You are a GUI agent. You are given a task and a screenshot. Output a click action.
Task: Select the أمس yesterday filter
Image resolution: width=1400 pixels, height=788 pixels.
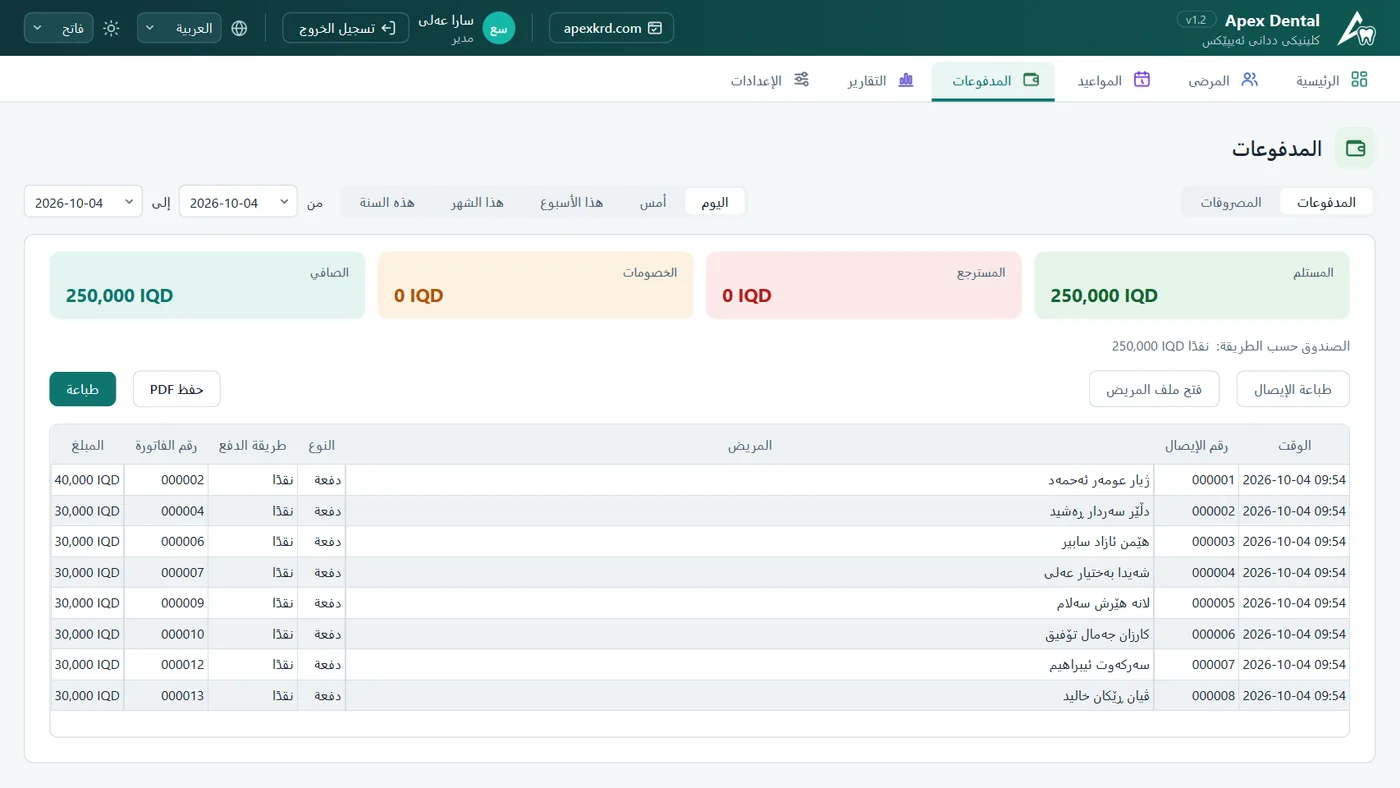point(653,202)
